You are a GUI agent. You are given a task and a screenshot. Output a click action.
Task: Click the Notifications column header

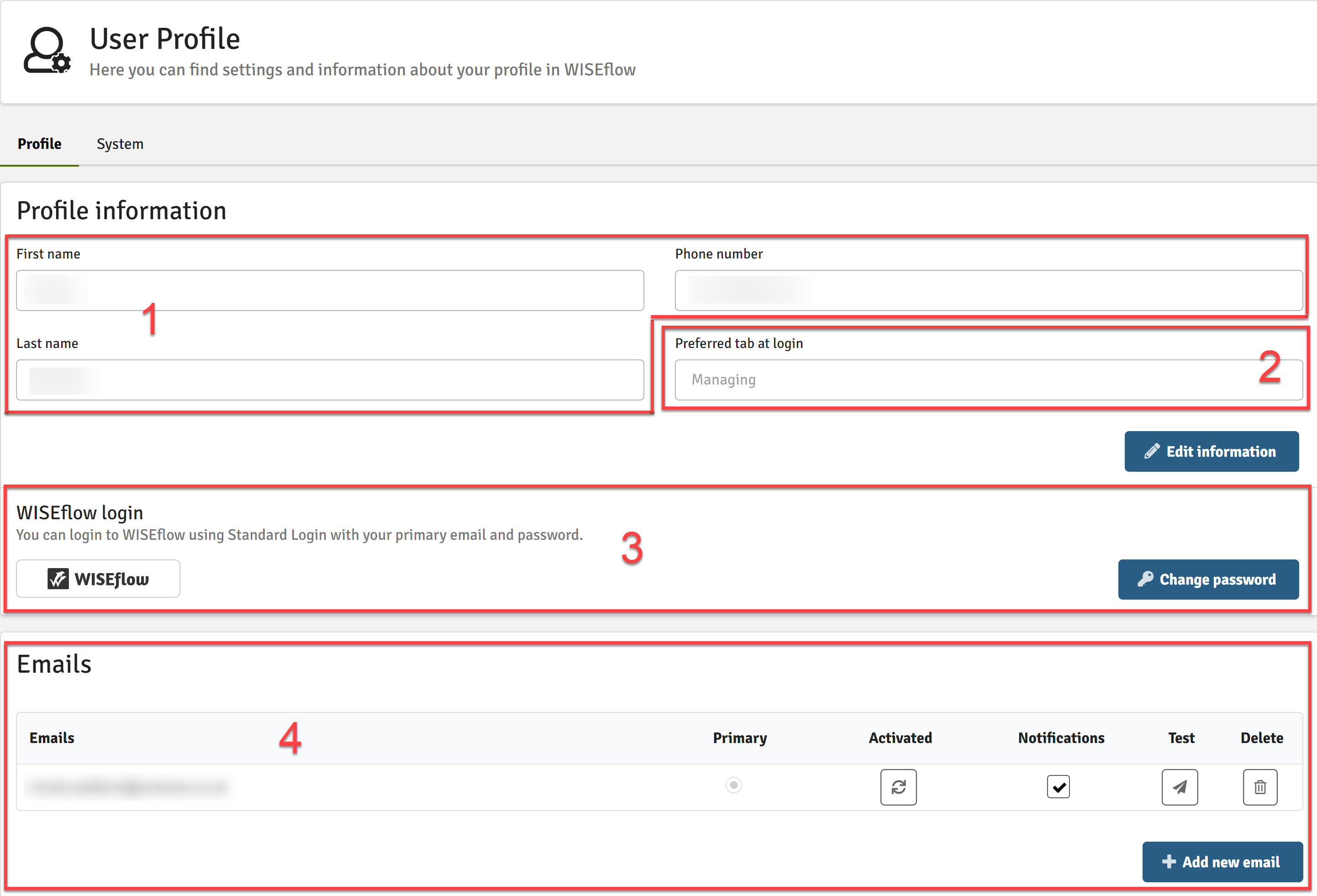pos(1061,738)
